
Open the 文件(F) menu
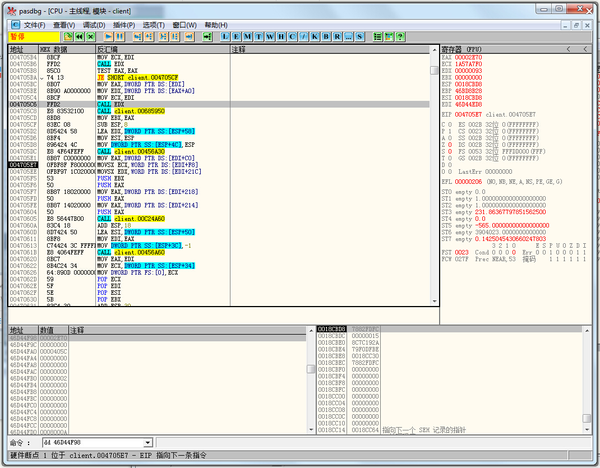33,23
